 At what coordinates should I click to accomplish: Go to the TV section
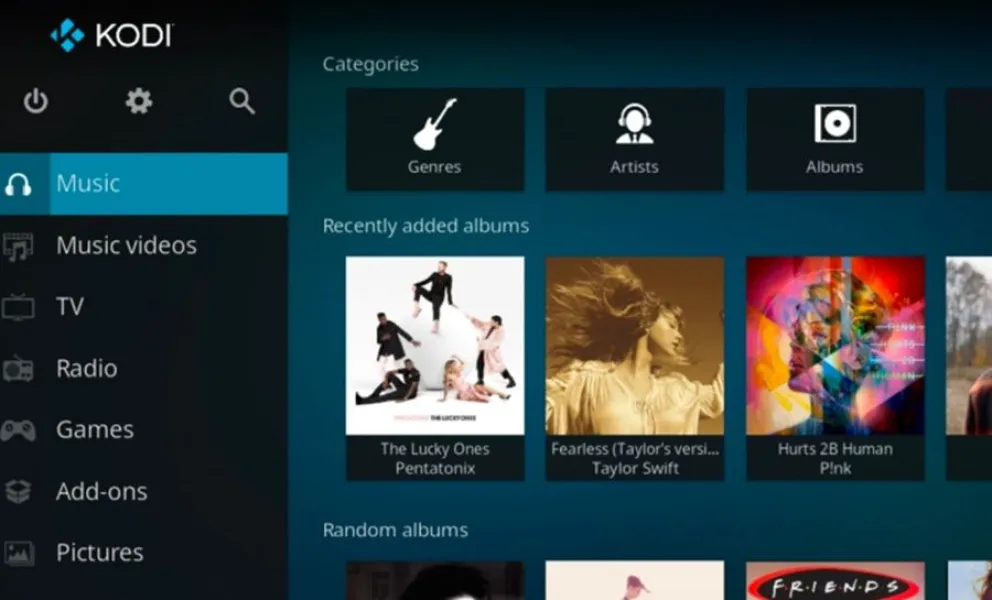pyautogui.click(x=144, y=307)
